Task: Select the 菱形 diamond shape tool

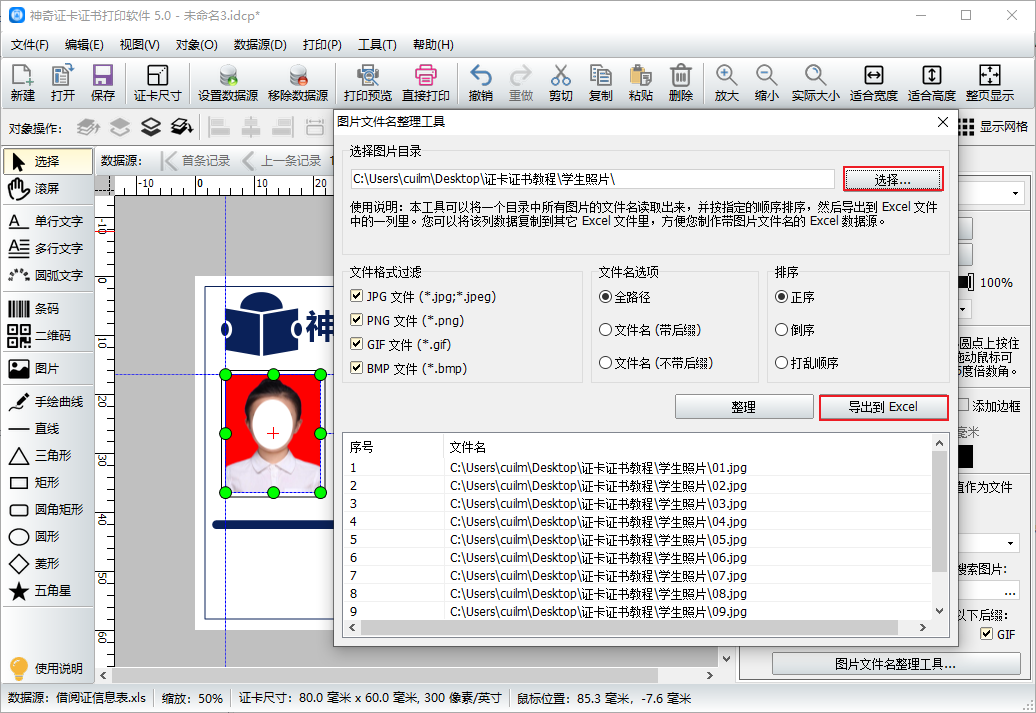Action: coord(48,564)
